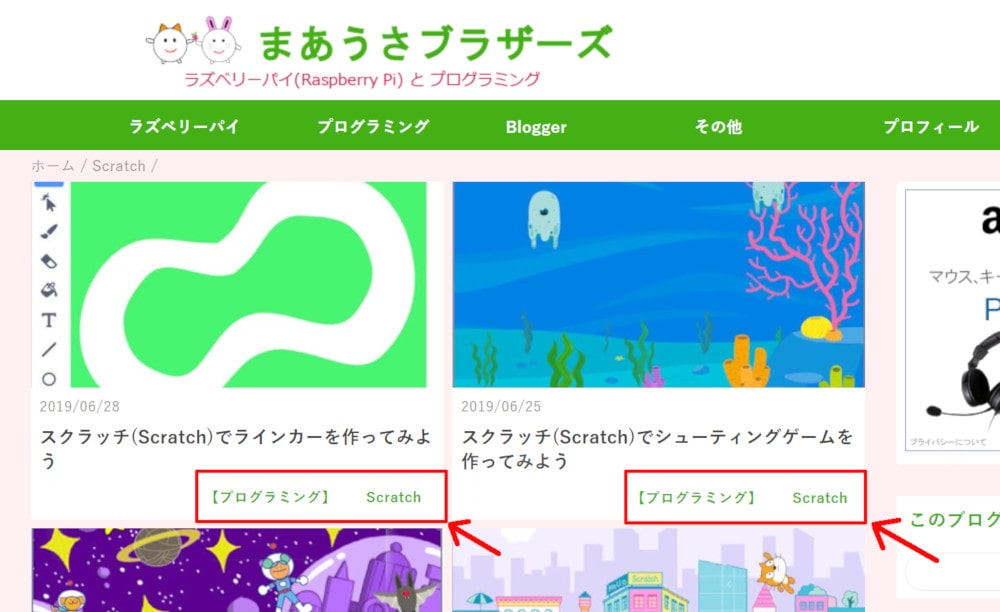This screenshot has height=612, width=1000.
Task: Open the Blogger navigation menu
Action: tap(536, 125)
